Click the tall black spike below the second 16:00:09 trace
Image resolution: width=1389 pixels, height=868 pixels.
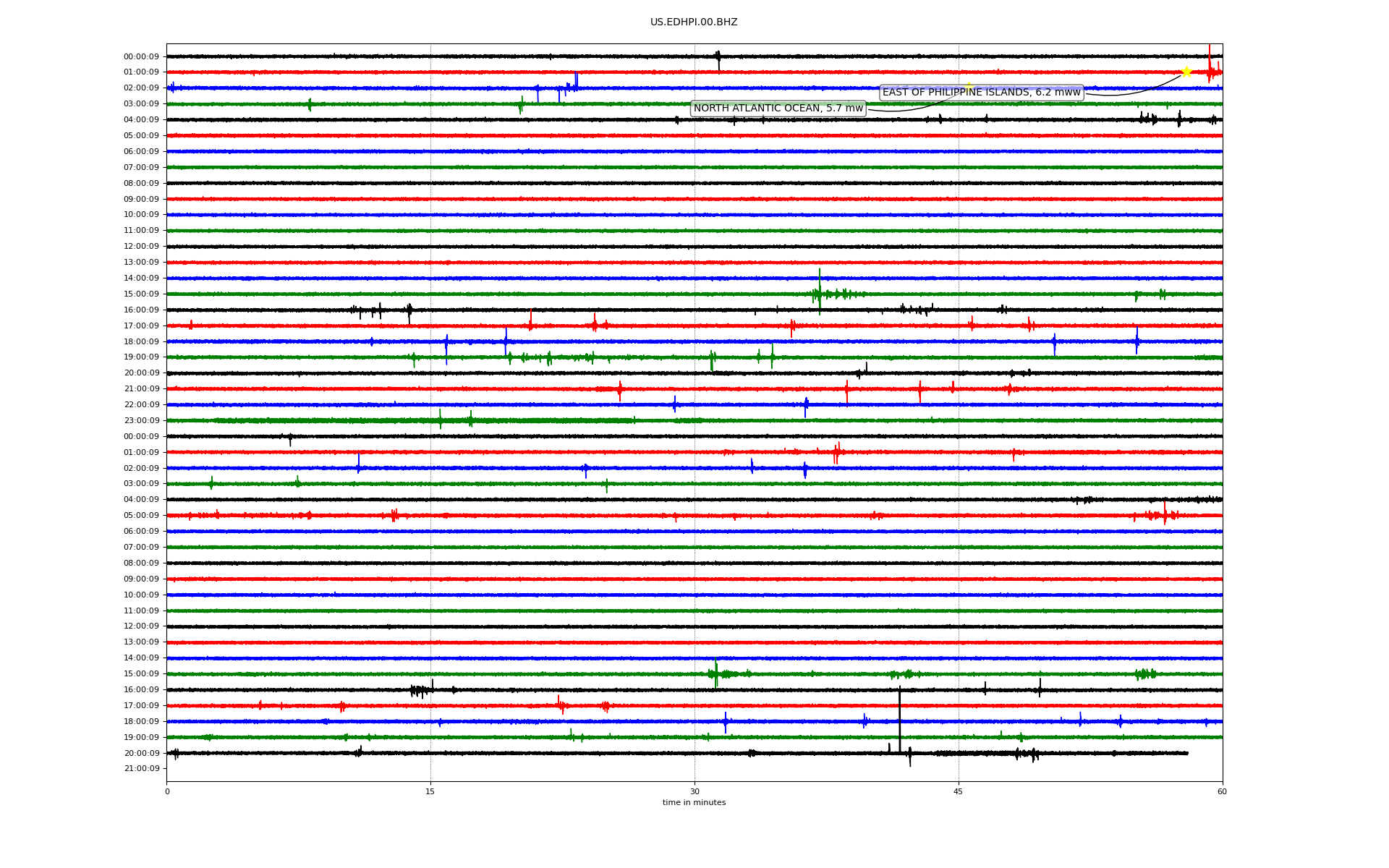point(900,720)
